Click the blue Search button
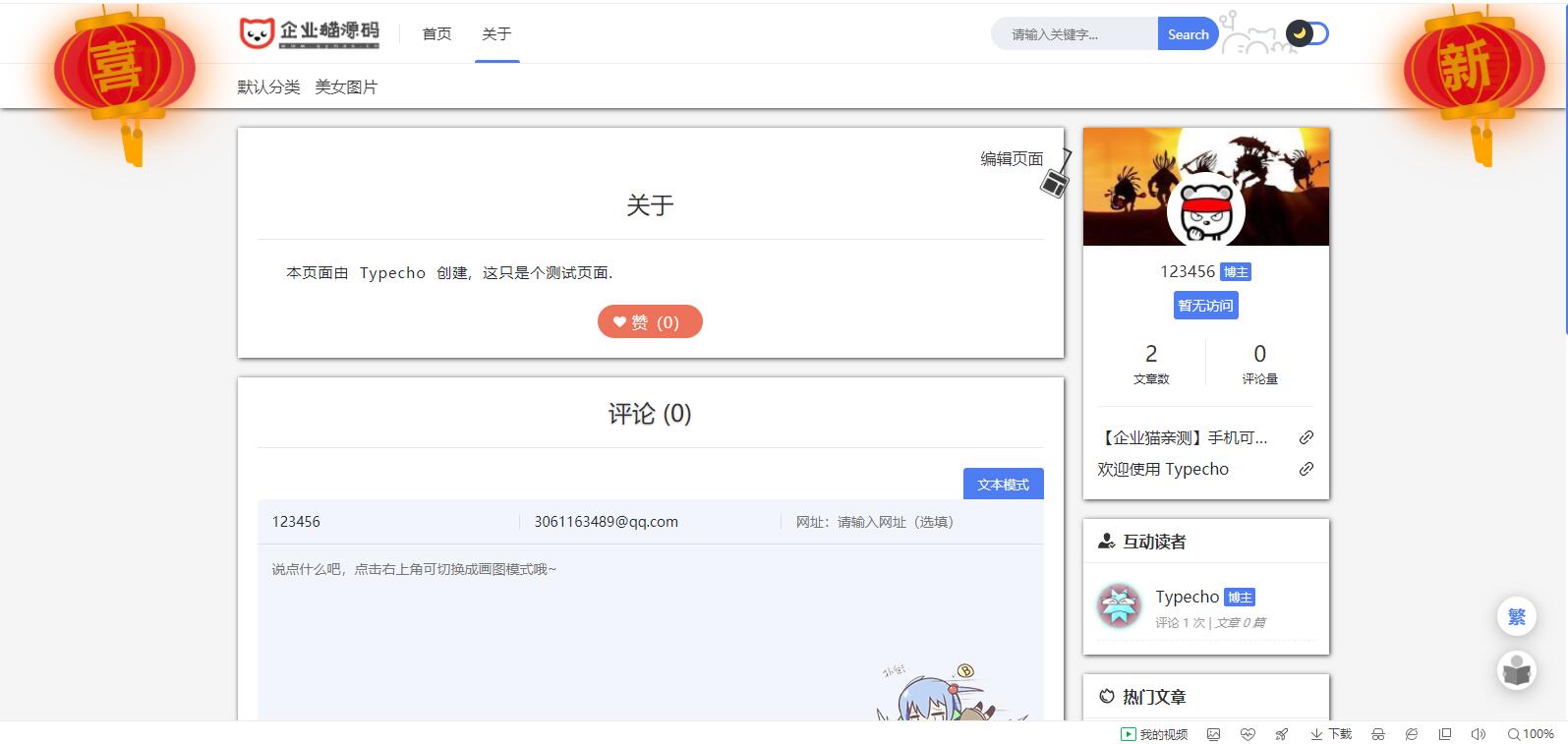 click(x=1188, y=34)
